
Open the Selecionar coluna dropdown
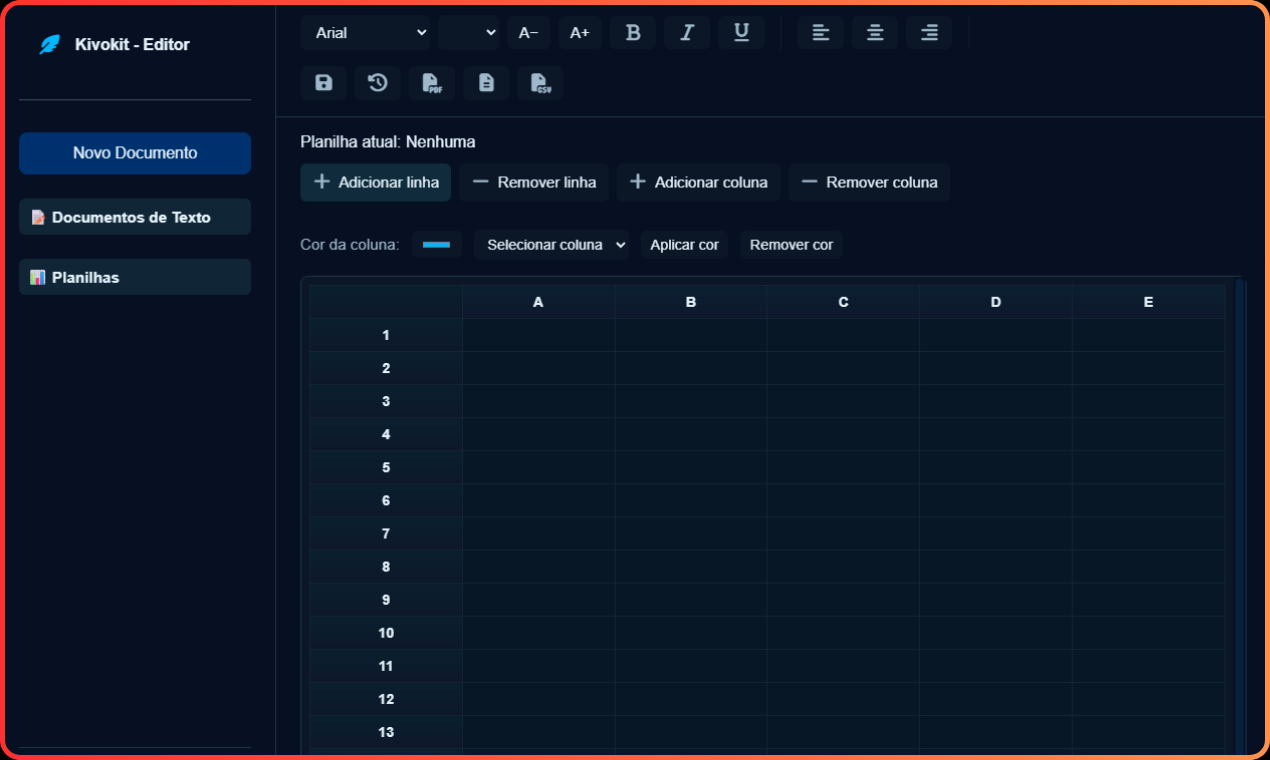(x=551, y=244)
